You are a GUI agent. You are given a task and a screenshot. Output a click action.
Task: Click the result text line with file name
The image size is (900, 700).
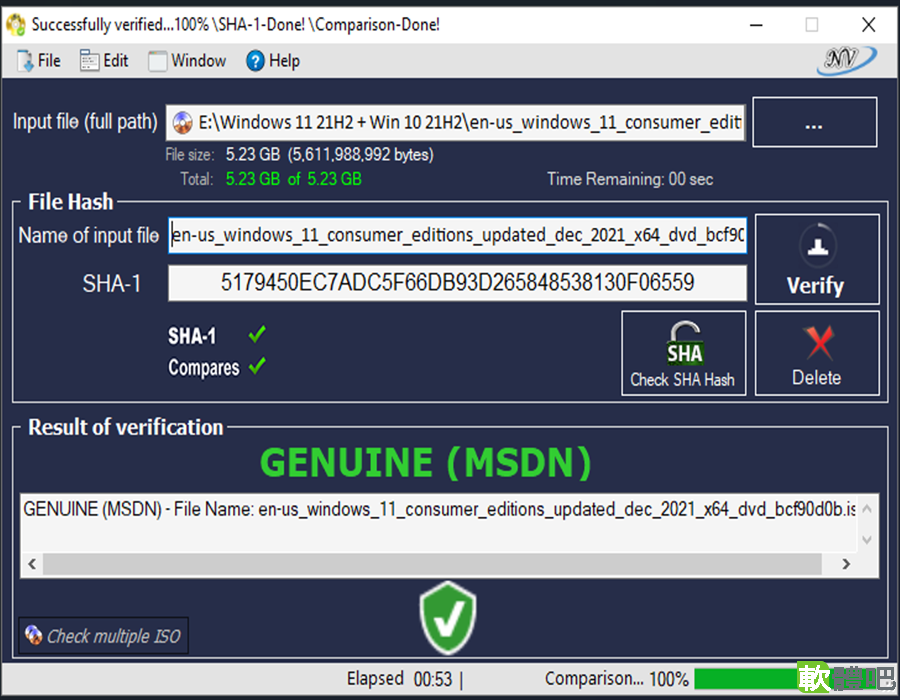point(440,510)
